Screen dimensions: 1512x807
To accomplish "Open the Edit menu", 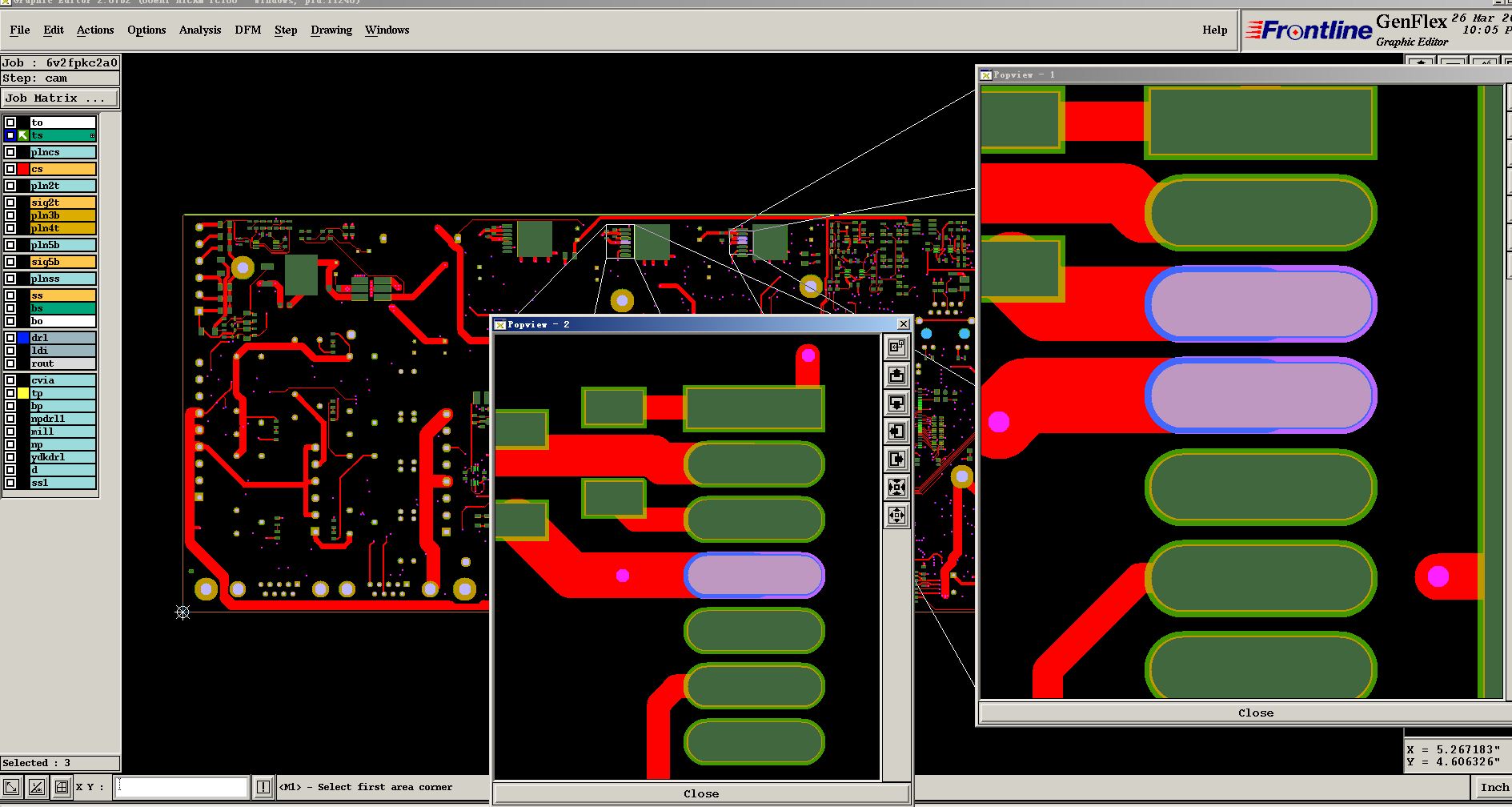I will (54, 30).
